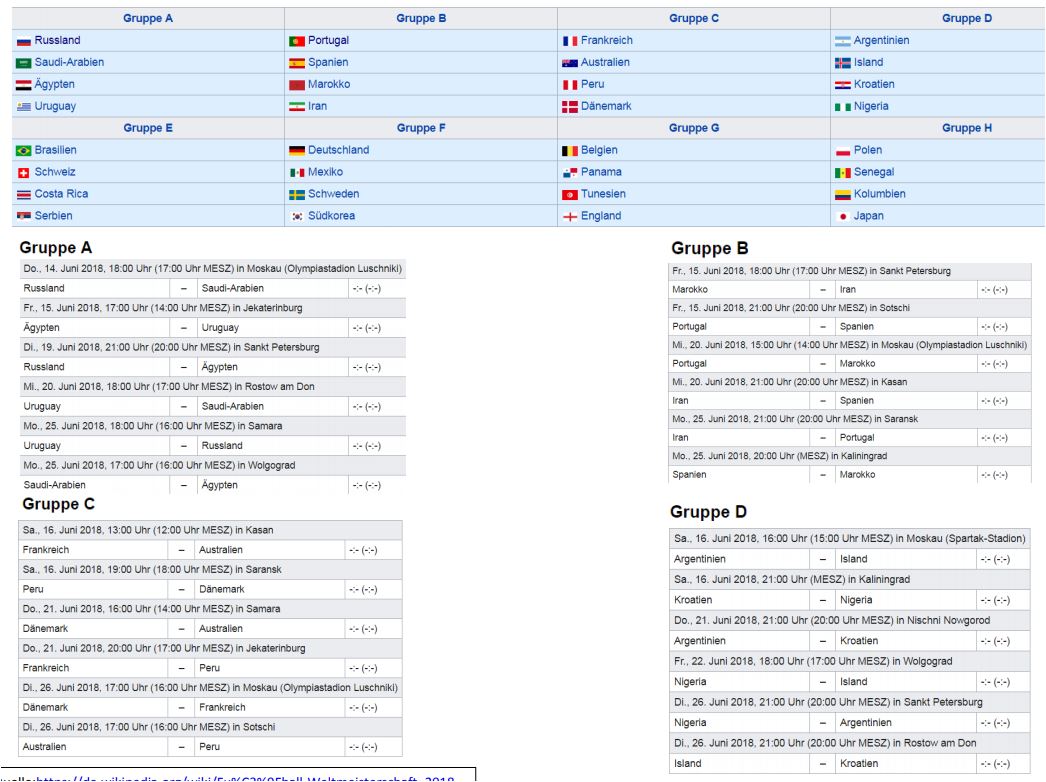Click the Argentina flag icon in Gruppe D
Viewport: 1046px width, 782px height.
pyautogui.click(x=843, y=41)
